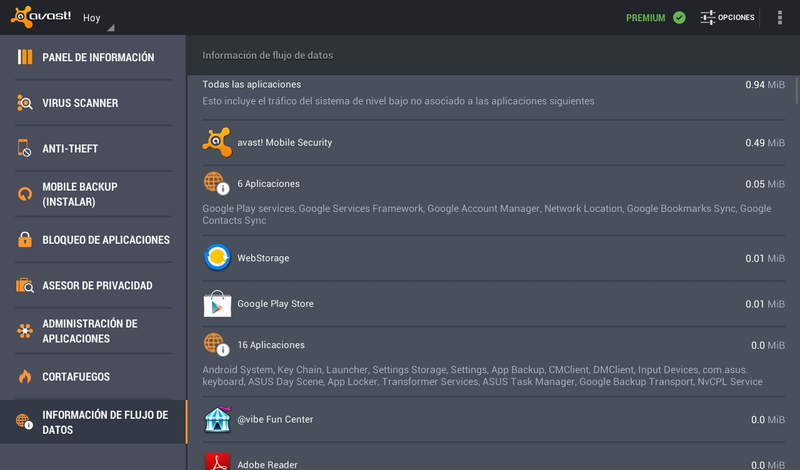The width and height of the screenshot is (800, 470).
Task: Click the Adobe Reader icon
Action: [x=217, y=461]
